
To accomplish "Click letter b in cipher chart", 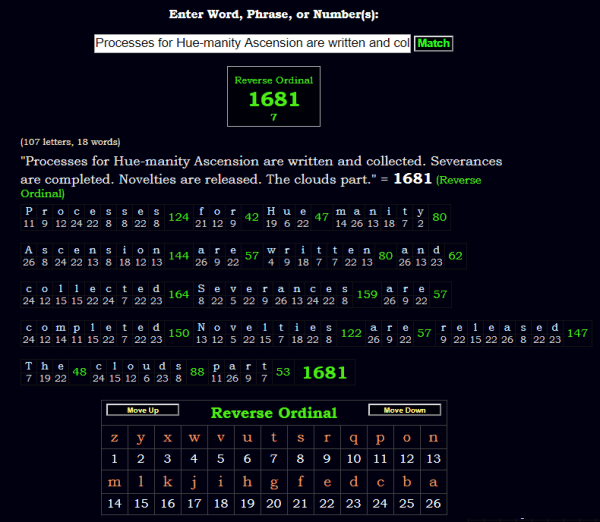I will 407,482.
